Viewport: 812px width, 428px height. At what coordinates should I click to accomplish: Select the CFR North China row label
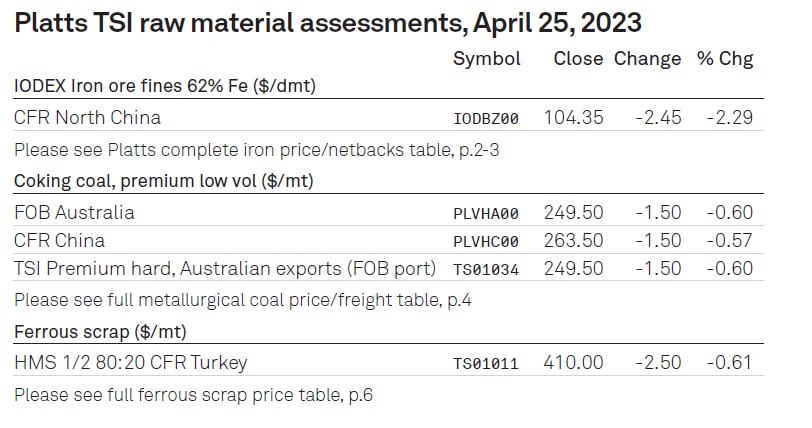(x=87, y=118)
